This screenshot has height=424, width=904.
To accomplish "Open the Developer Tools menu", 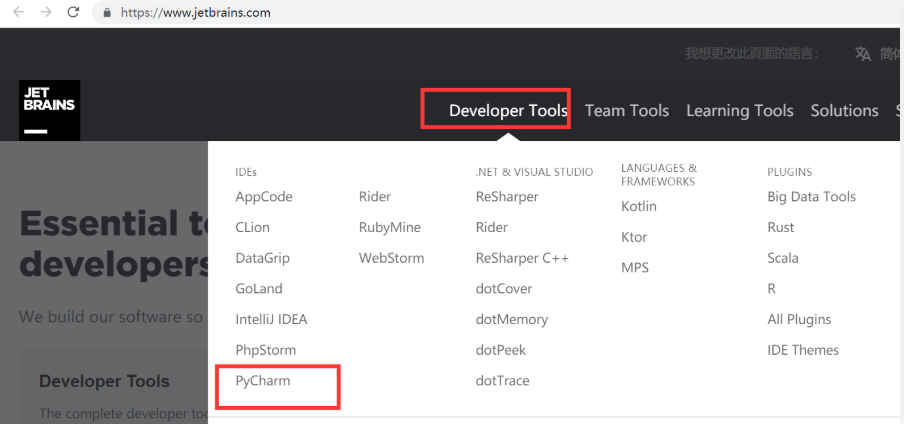I will pos(508,110).
